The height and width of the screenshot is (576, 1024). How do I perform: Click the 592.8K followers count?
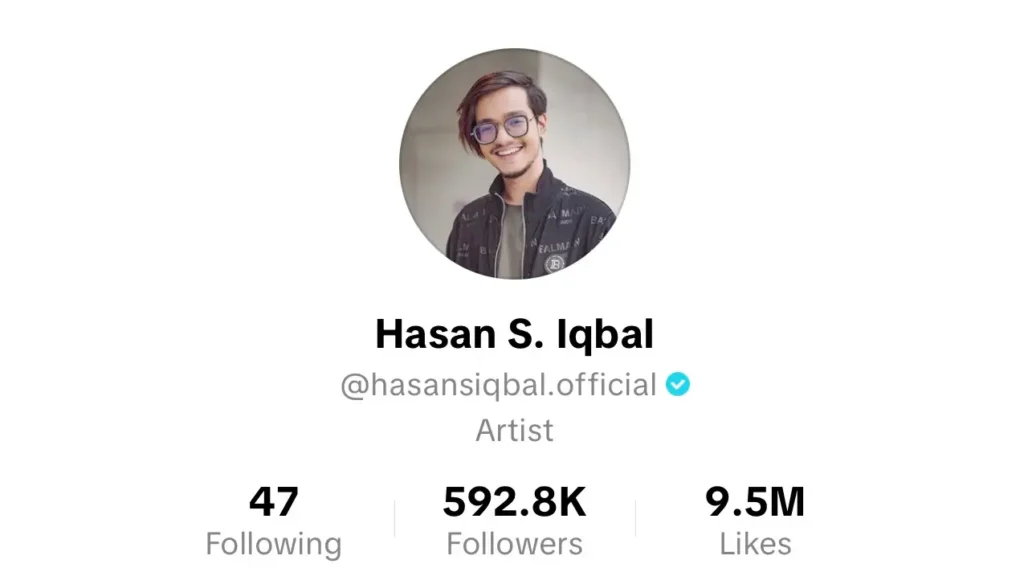515,502
